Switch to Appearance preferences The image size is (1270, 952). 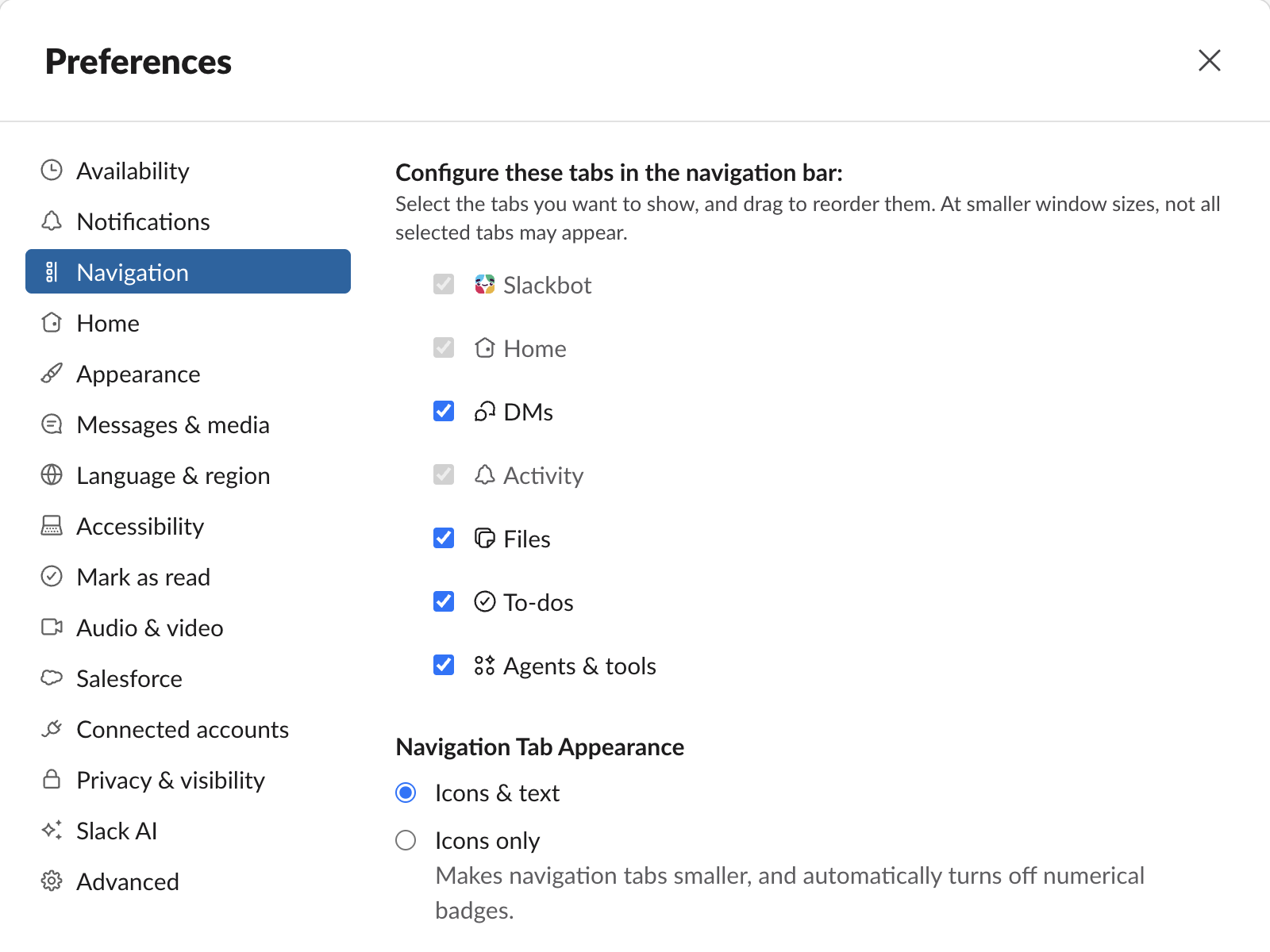click(x=188, y=374)
